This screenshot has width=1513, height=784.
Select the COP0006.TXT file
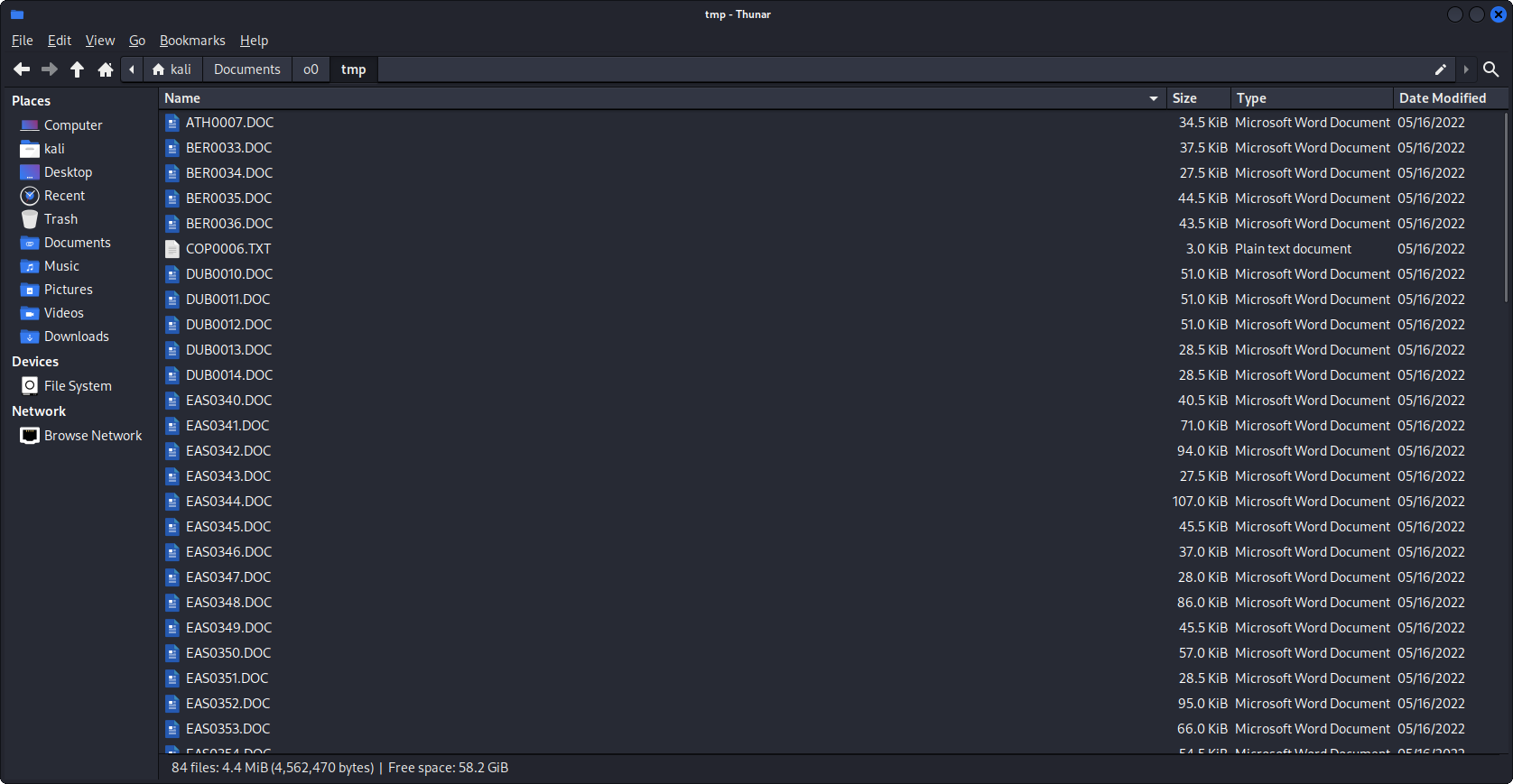point(228,249)
